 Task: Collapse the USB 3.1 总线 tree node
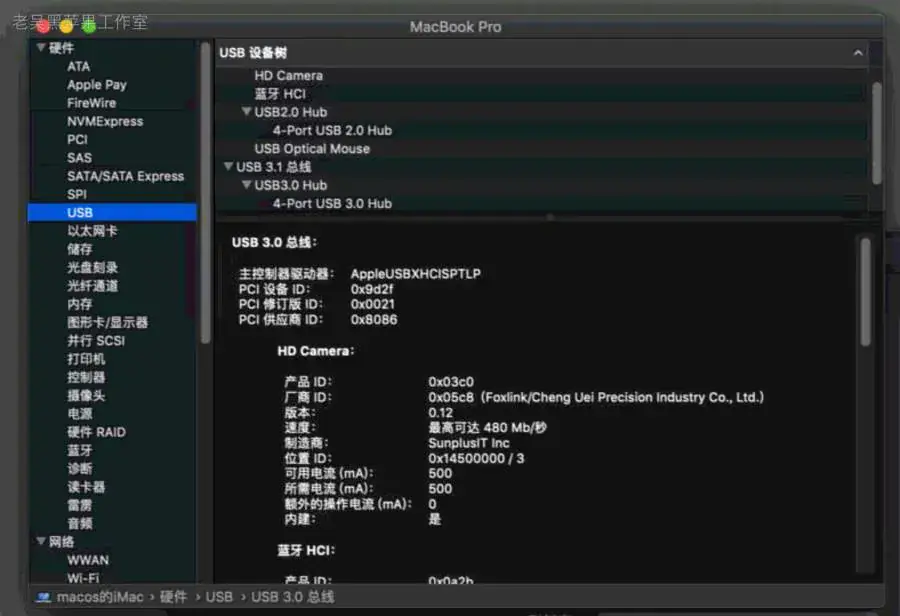tap(228, 166)
